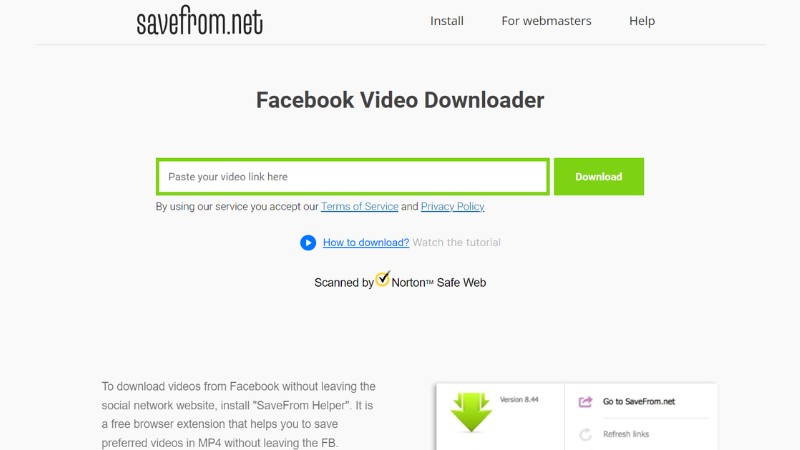Open the Privacy Policy link
Image resolution: width=800 pixels, height=450 pixels.
452,207
